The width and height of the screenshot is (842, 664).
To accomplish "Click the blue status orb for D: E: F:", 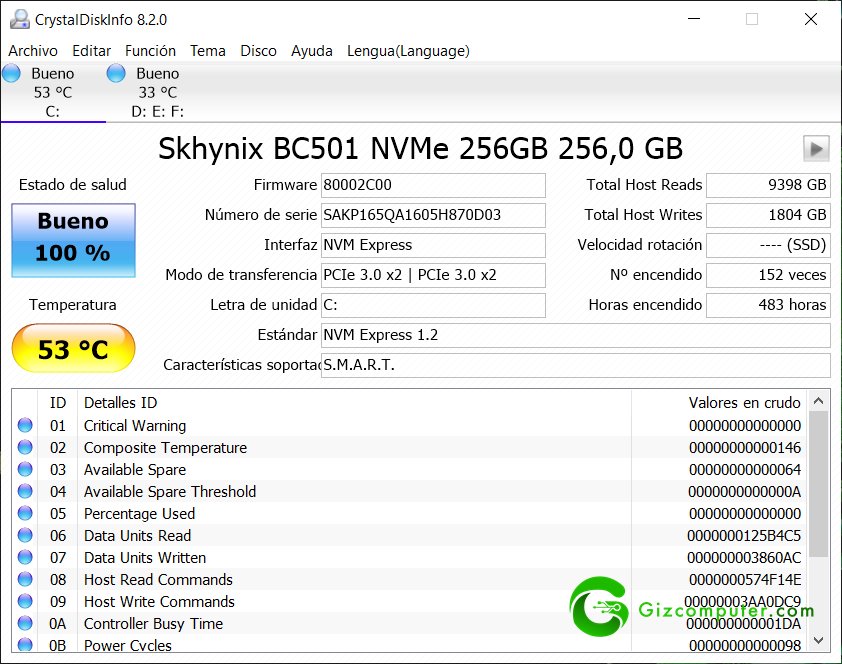I will pyautogui.click(x=116, y=73).
